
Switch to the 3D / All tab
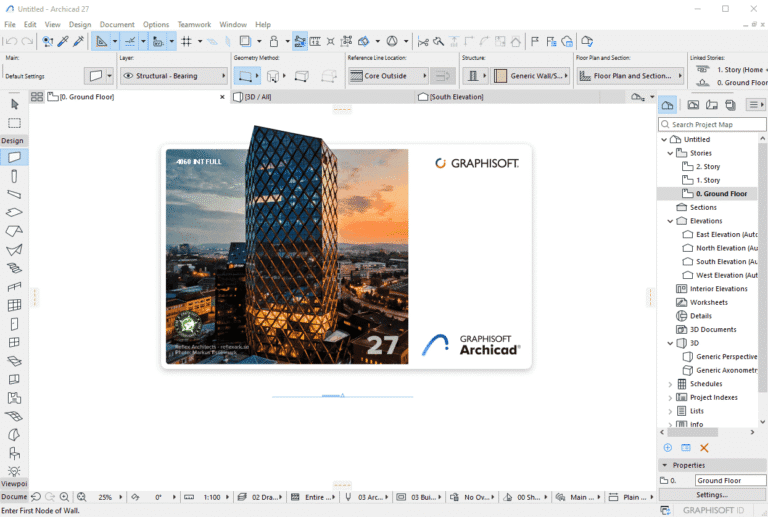[323, 97]
